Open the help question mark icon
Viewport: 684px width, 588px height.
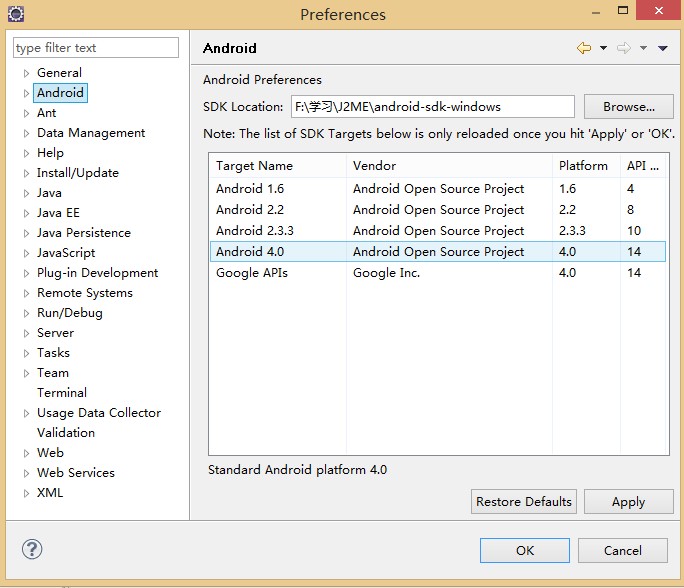tap(32, 549)
